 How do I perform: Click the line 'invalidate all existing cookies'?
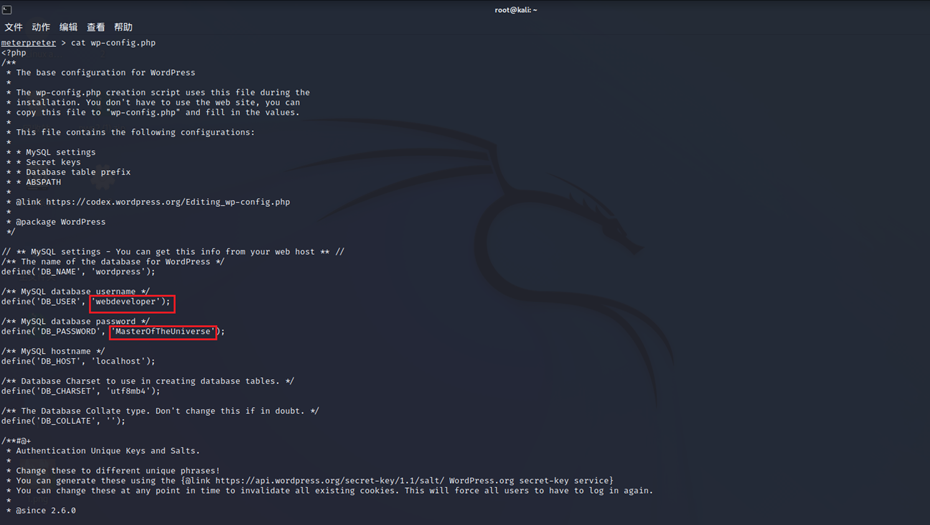pyautogui.click(x=330, y=491)
